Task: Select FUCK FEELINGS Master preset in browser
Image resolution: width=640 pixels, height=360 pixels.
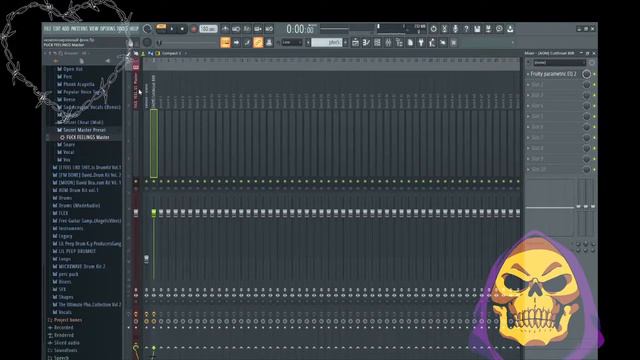Action: (88, 138)
